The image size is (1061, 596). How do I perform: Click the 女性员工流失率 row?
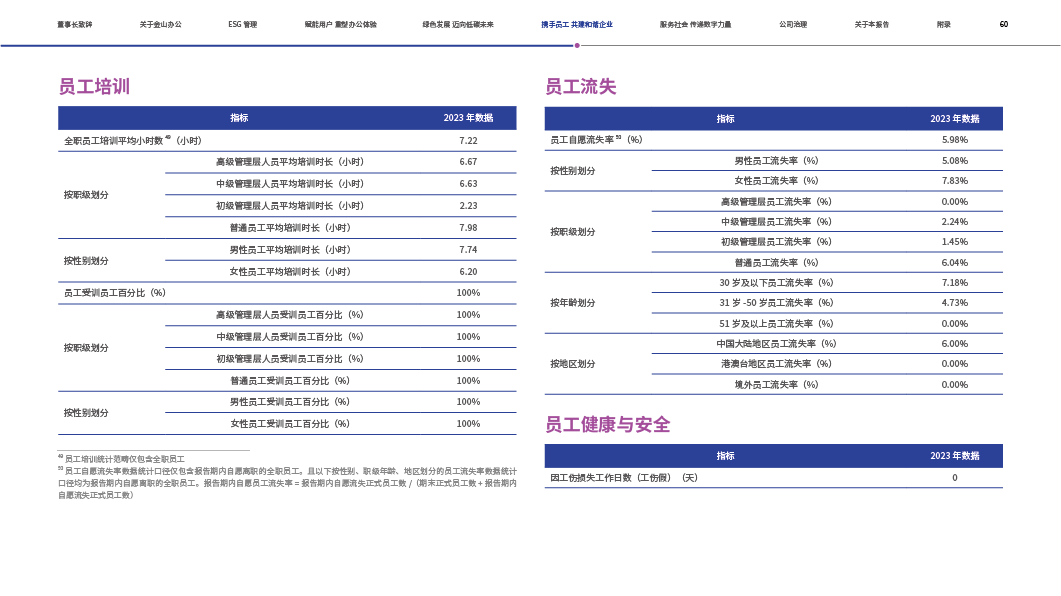click(x=776, y=181)
